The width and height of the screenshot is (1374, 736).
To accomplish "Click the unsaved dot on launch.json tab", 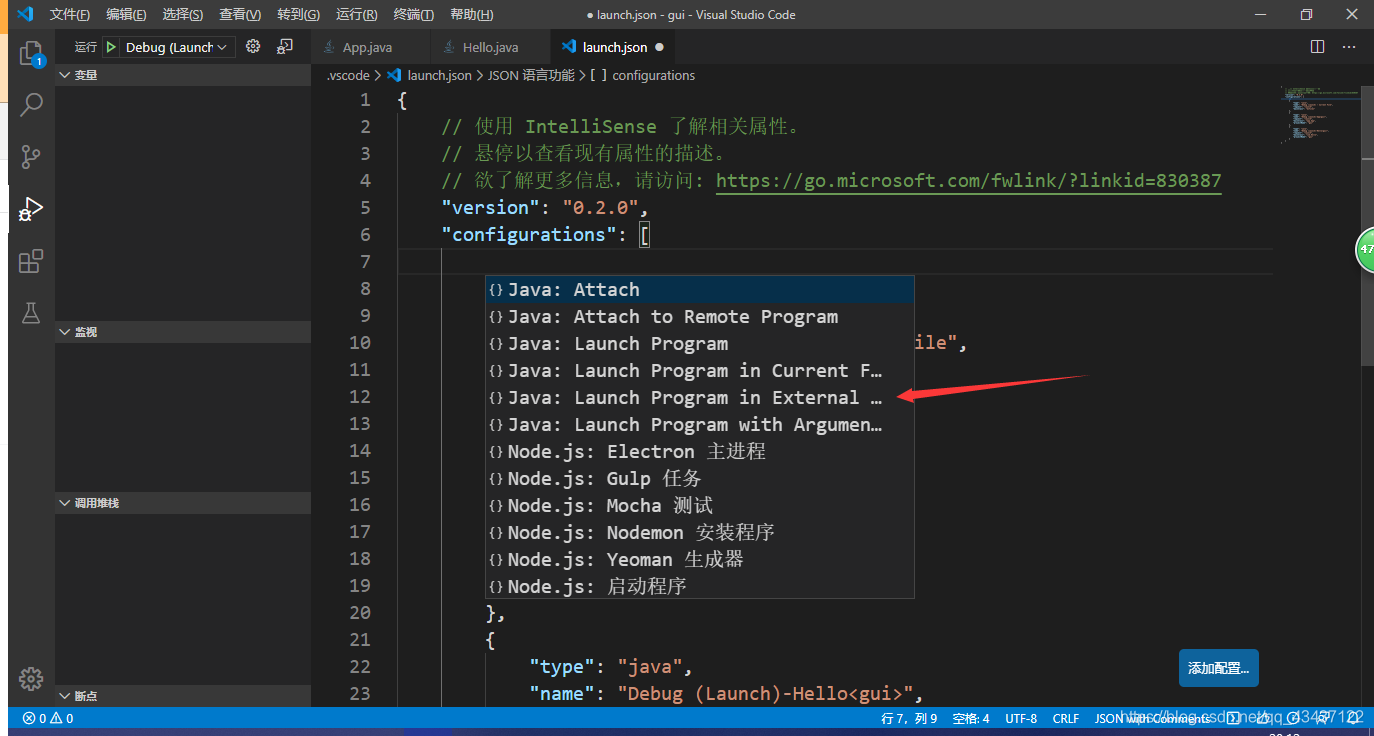I will pos(660,47).
